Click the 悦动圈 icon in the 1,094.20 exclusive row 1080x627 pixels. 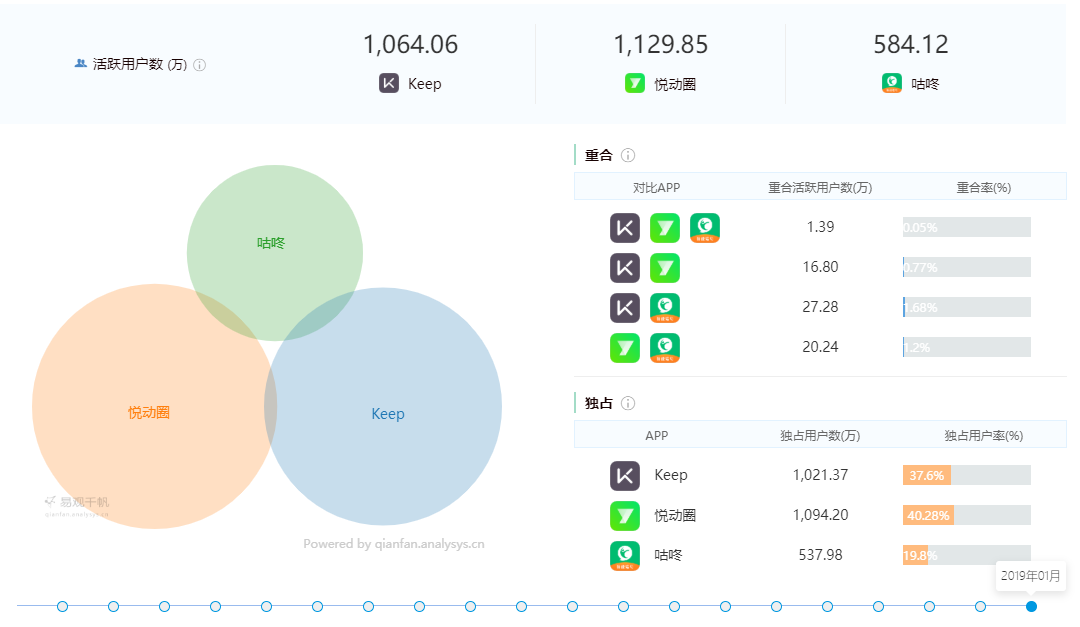[625, 516]
